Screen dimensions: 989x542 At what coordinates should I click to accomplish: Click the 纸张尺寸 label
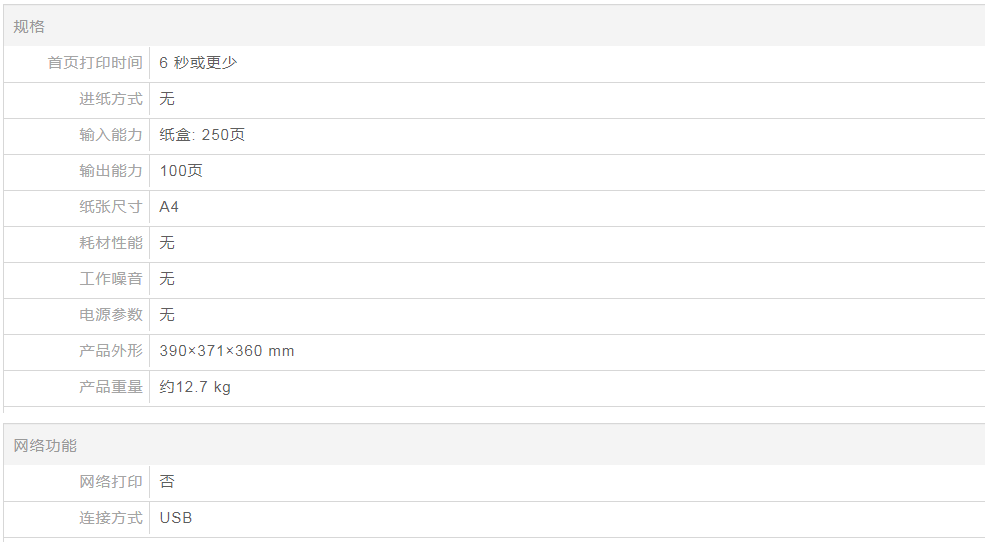coord(111,207)
